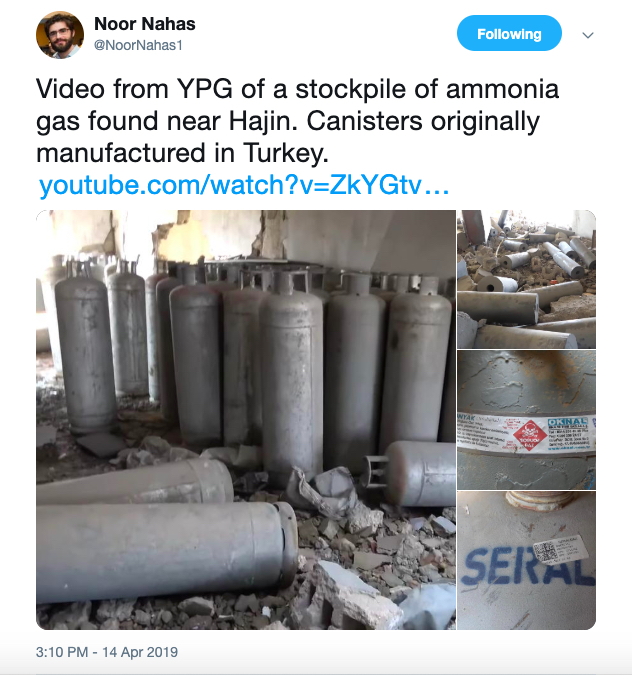Expand the tweet options chevron

coord(588,35)
